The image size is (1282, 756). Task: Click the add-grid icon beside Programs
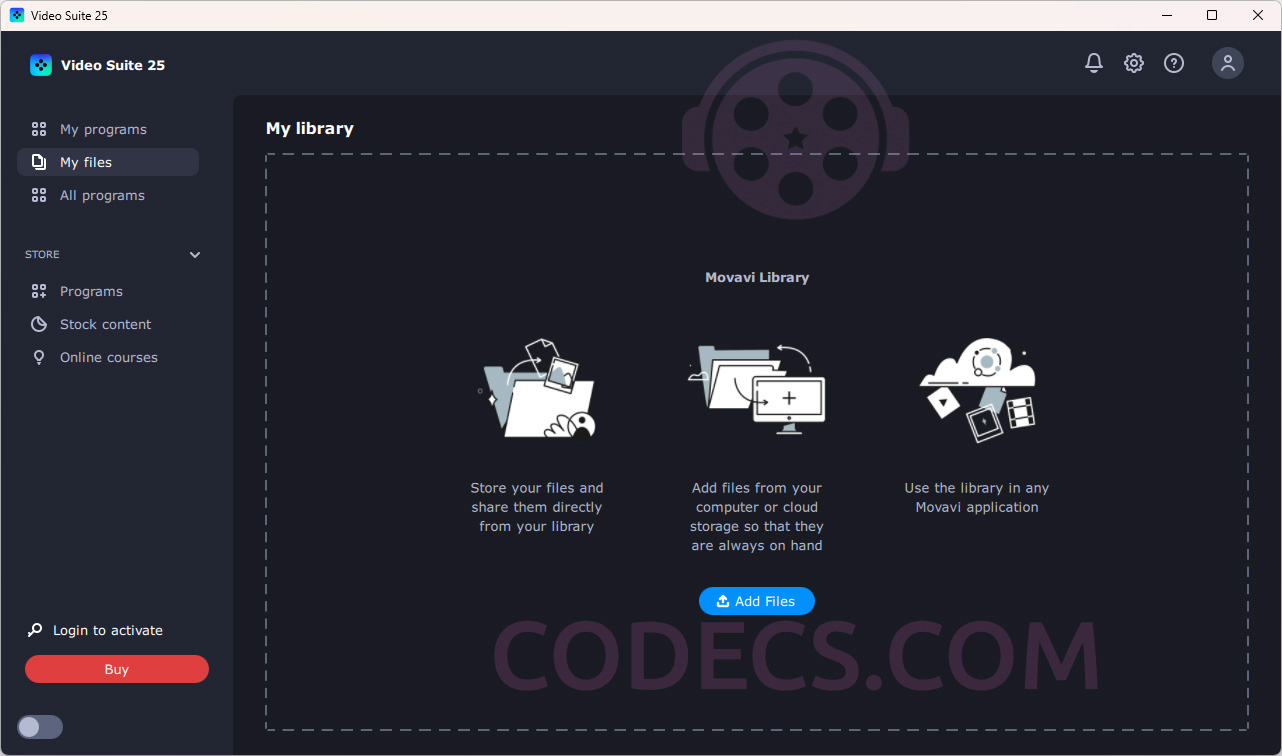pyautogui.click(x=39, y=291)
